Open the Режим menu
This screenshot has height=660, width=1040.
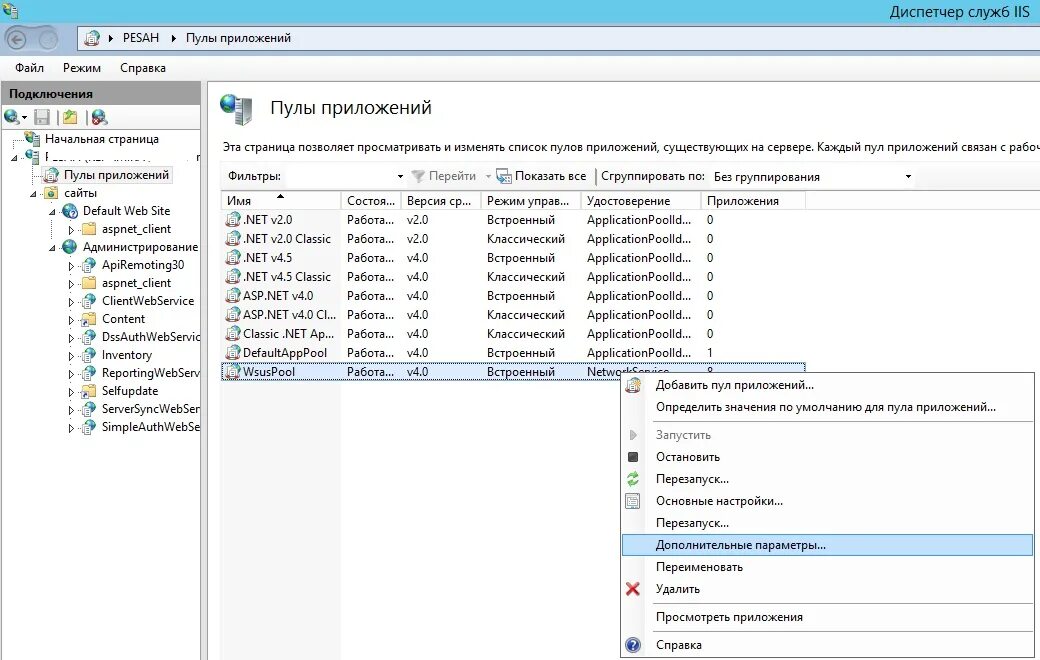[82, 68]
